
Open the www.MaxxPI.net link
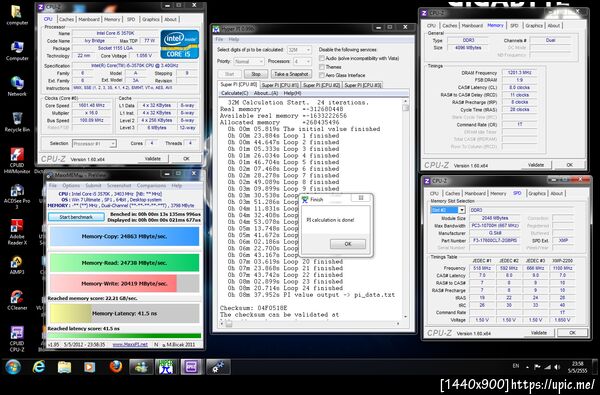coord(130,344)
